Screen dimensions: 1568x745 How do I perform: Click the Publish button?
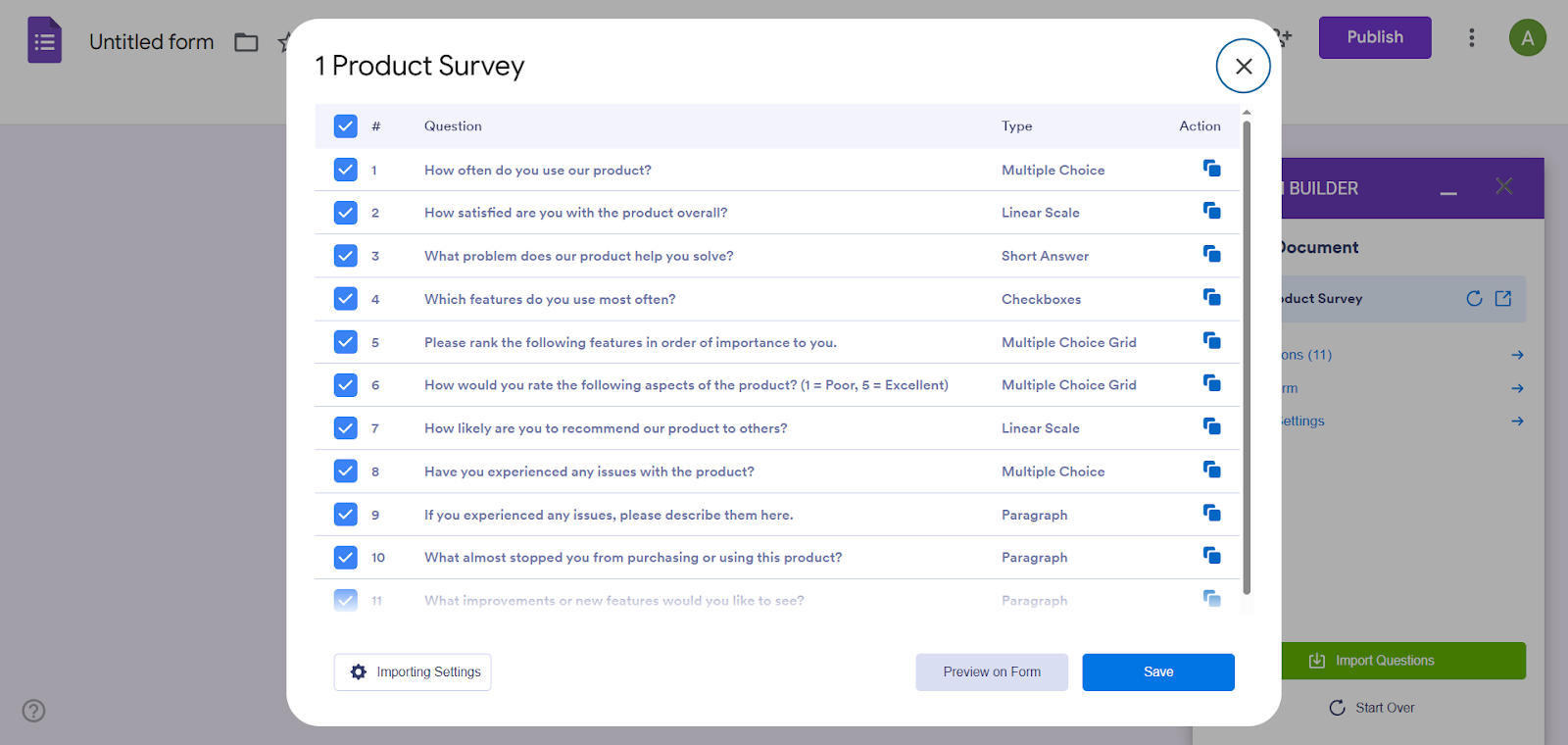1375,37
